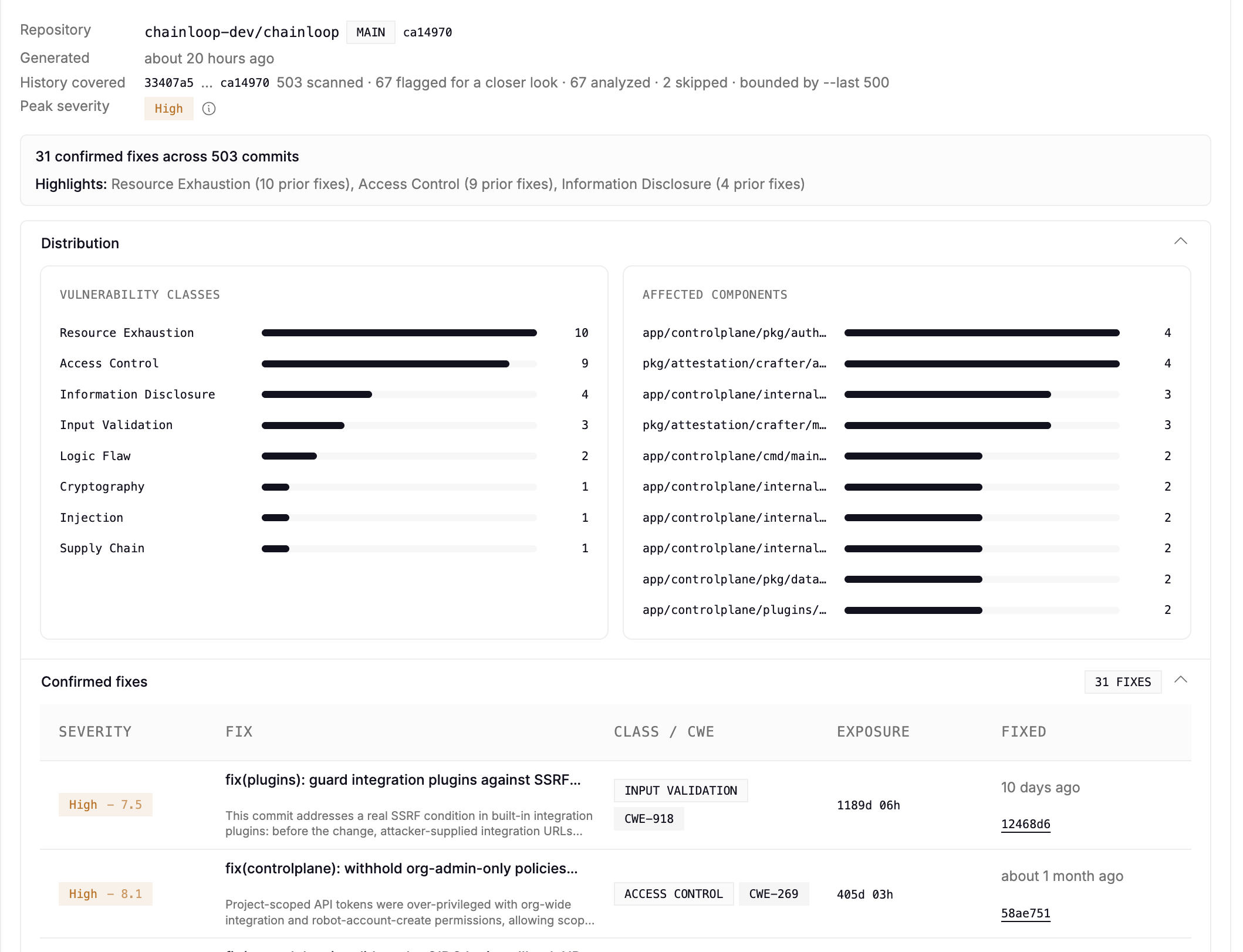Click the CWE-918 tag
Screen dimensions: 1243x952
pos(649,819)
